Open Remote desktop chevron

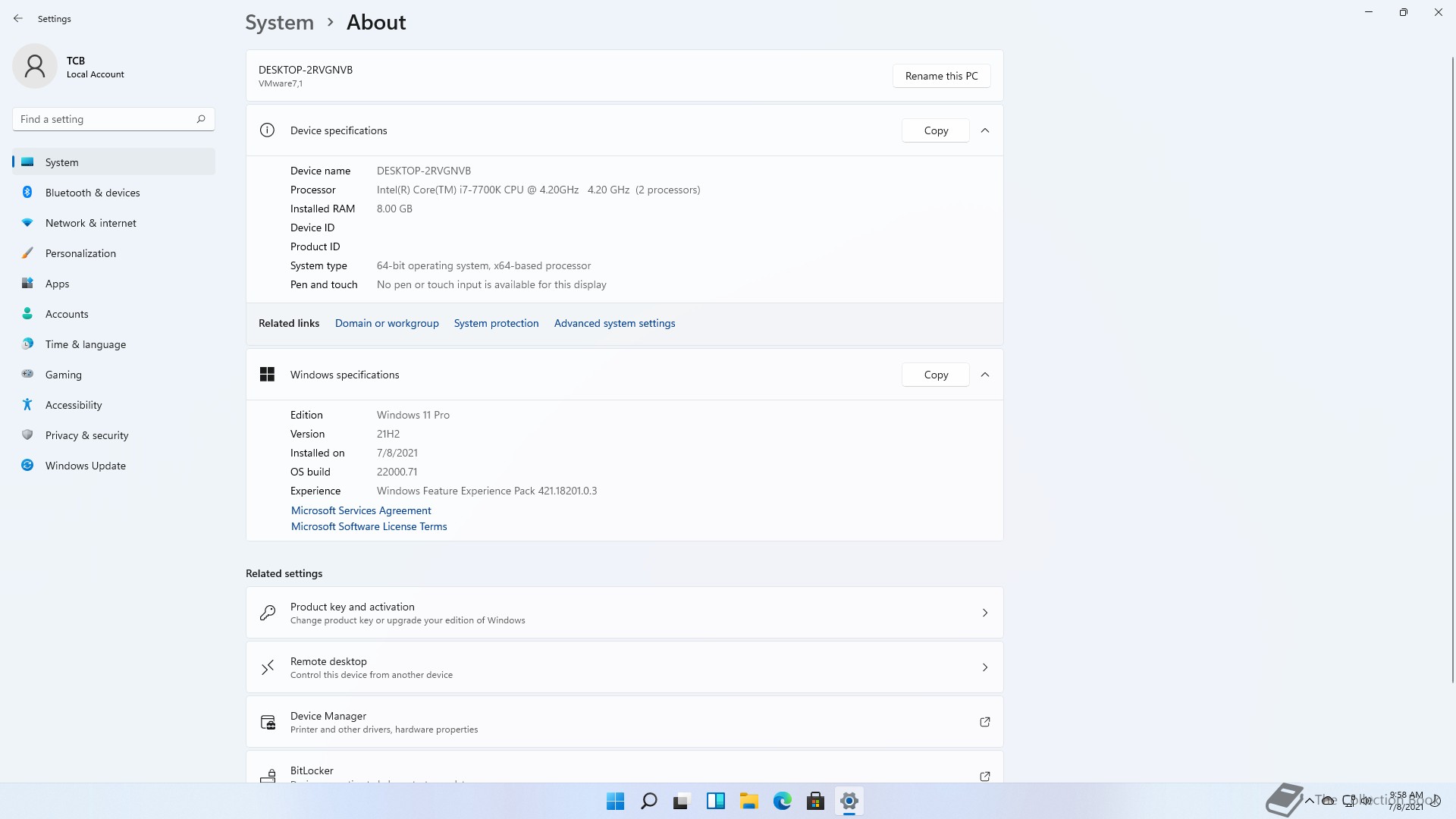[985, 667]
